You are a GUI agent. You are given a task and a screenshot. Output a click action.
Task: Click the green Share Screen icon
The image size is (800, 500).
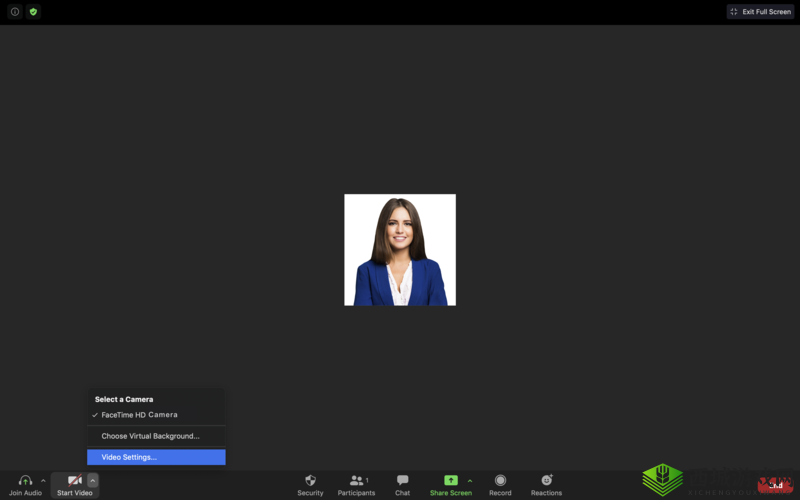[x=450, y=481]
